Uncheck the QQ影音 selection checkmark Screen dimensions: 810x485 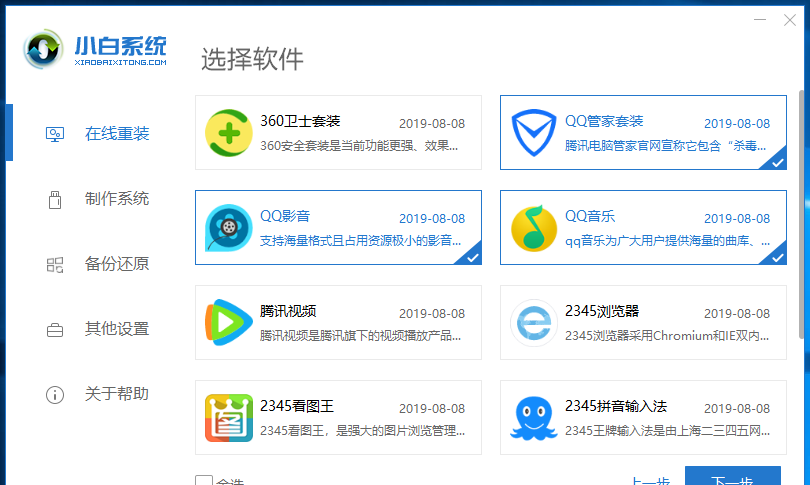pos(472,257)
